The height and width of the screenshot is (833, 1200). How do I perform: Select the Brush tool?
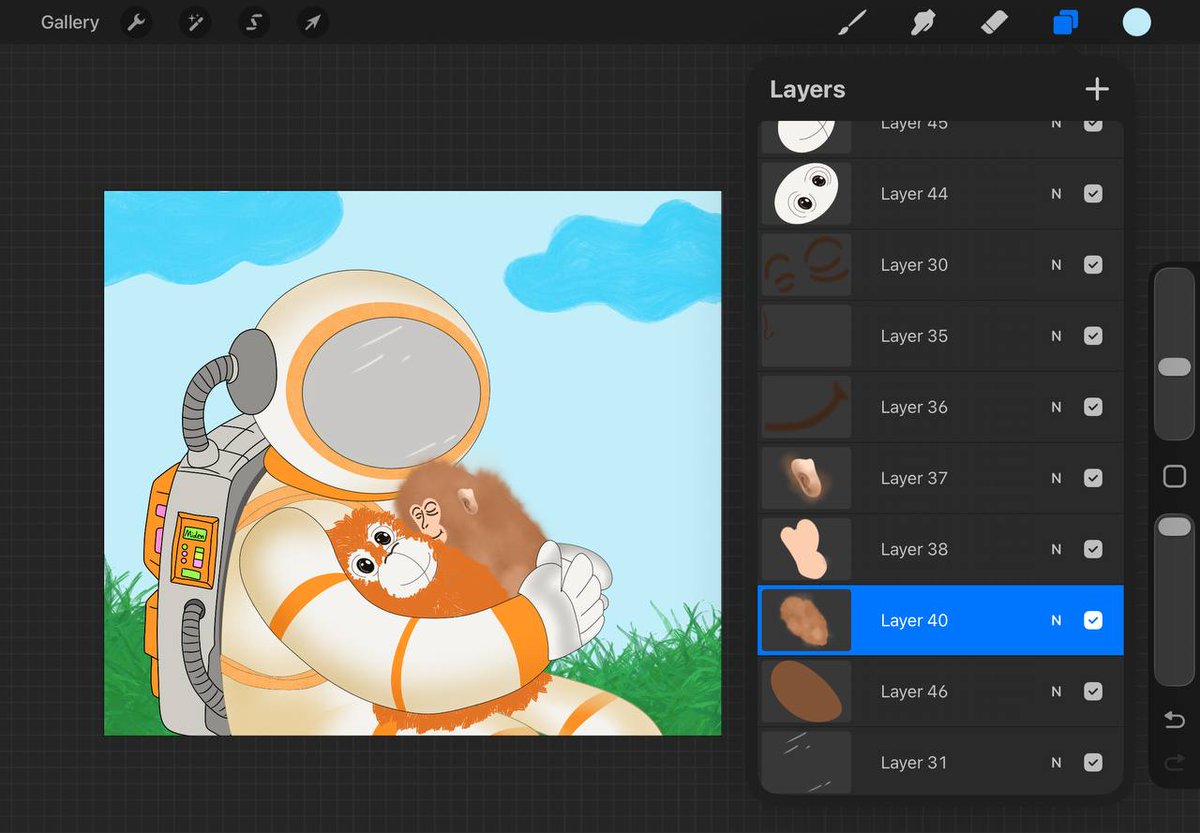(851, 22)
